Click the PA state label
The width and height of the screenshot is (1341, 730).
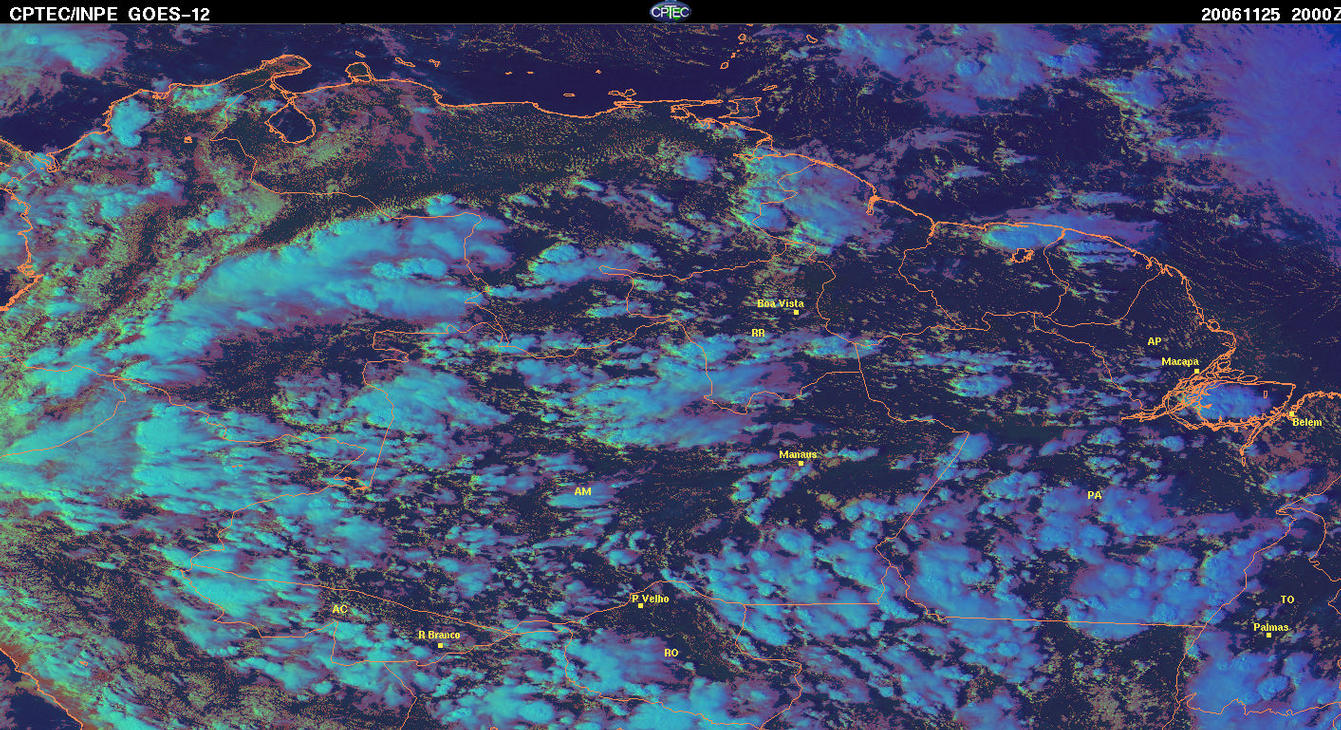[x=1094, y=495]
